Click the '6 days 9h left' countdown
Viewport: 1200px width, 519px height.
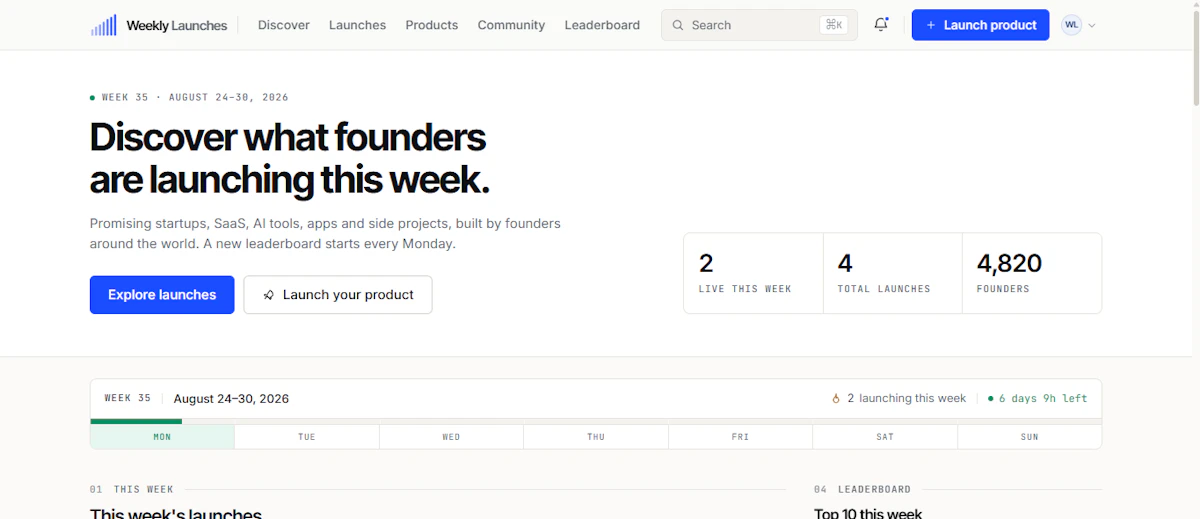[x=1042, y=398]
